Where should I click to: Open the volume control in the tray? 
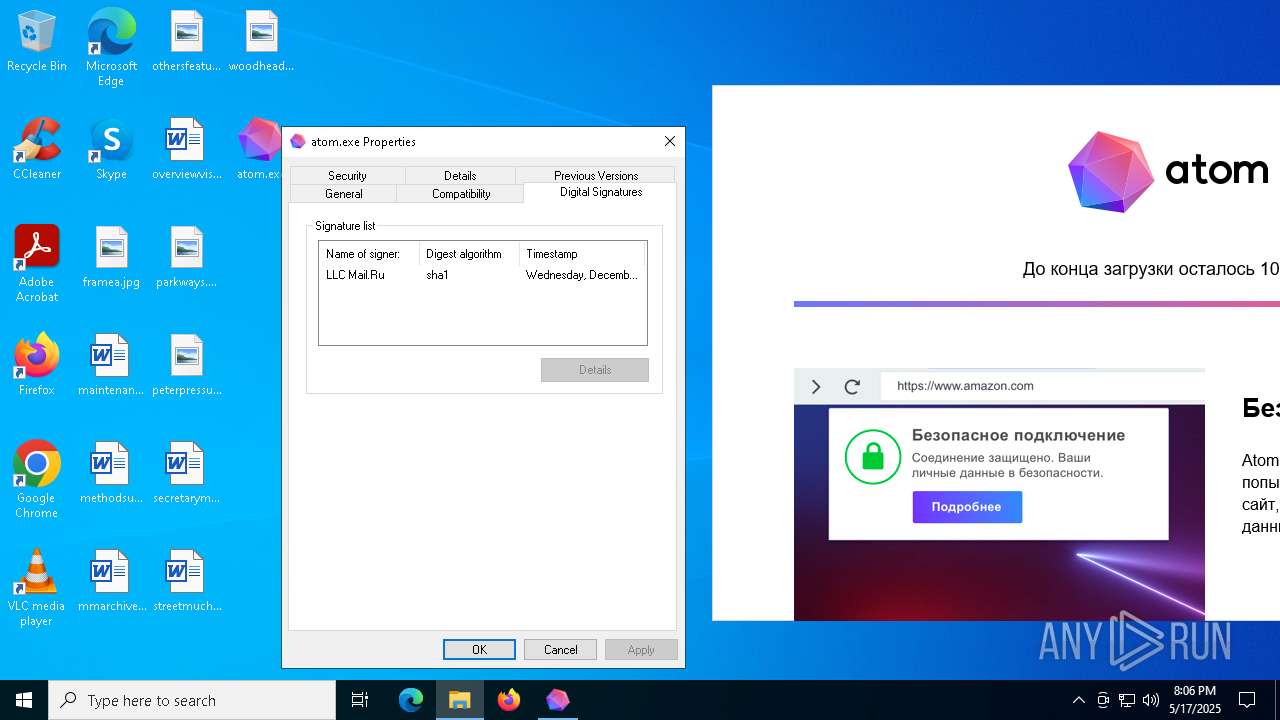point(1151,700)
